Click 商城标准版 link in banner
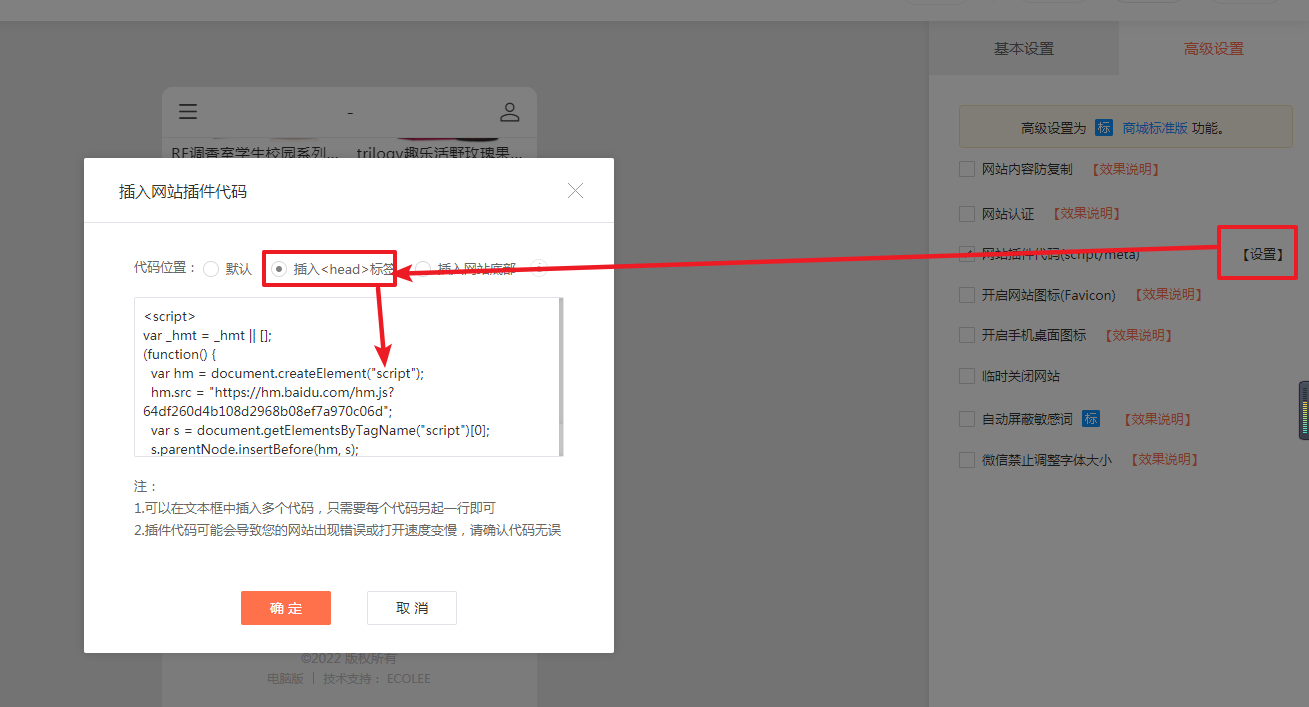The height and width of the screenshot is (707, 1309). click(1155, 128)
